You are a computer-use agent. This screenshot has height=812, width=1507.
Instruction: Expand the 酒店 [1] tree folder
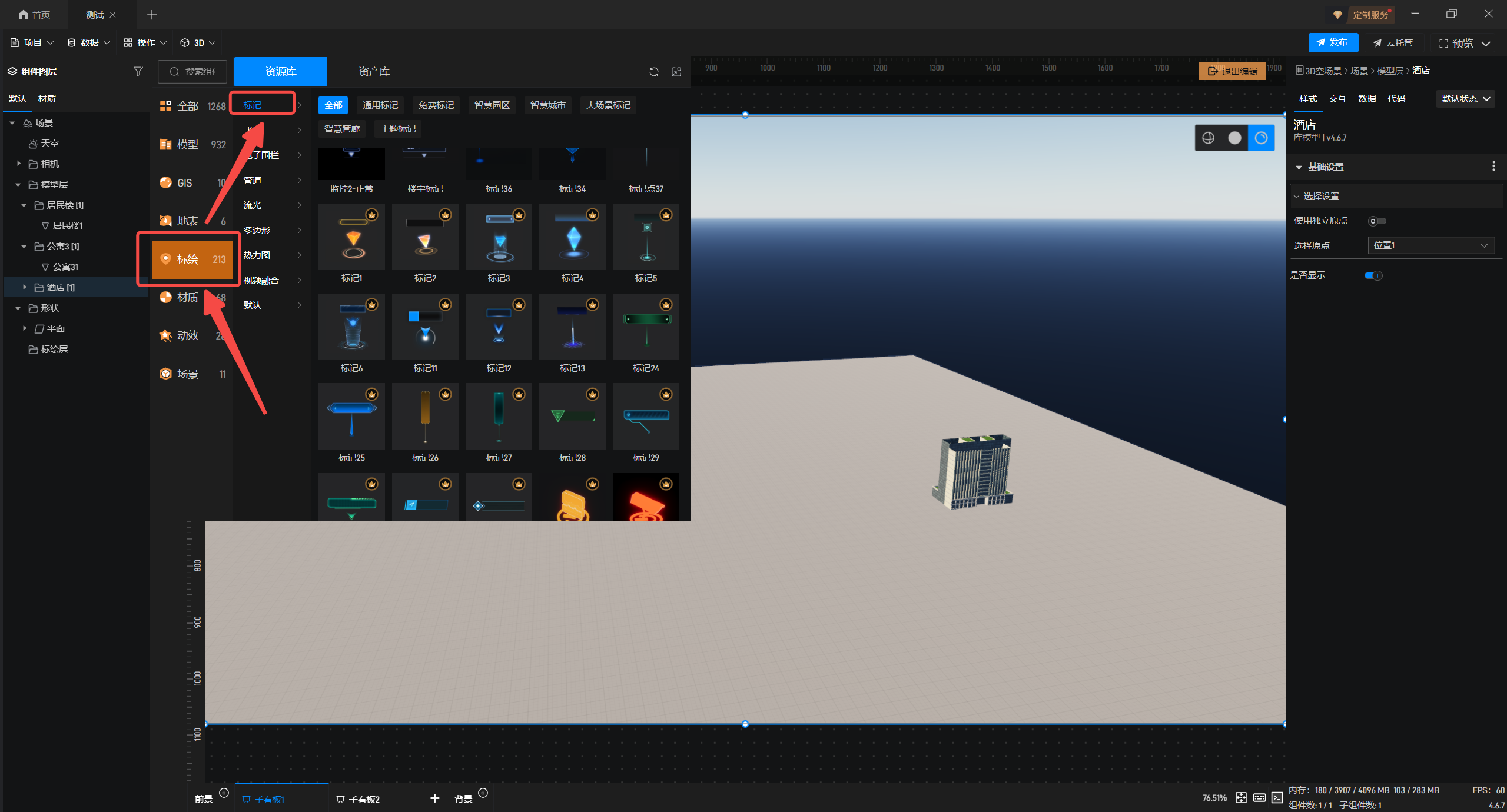25,287
